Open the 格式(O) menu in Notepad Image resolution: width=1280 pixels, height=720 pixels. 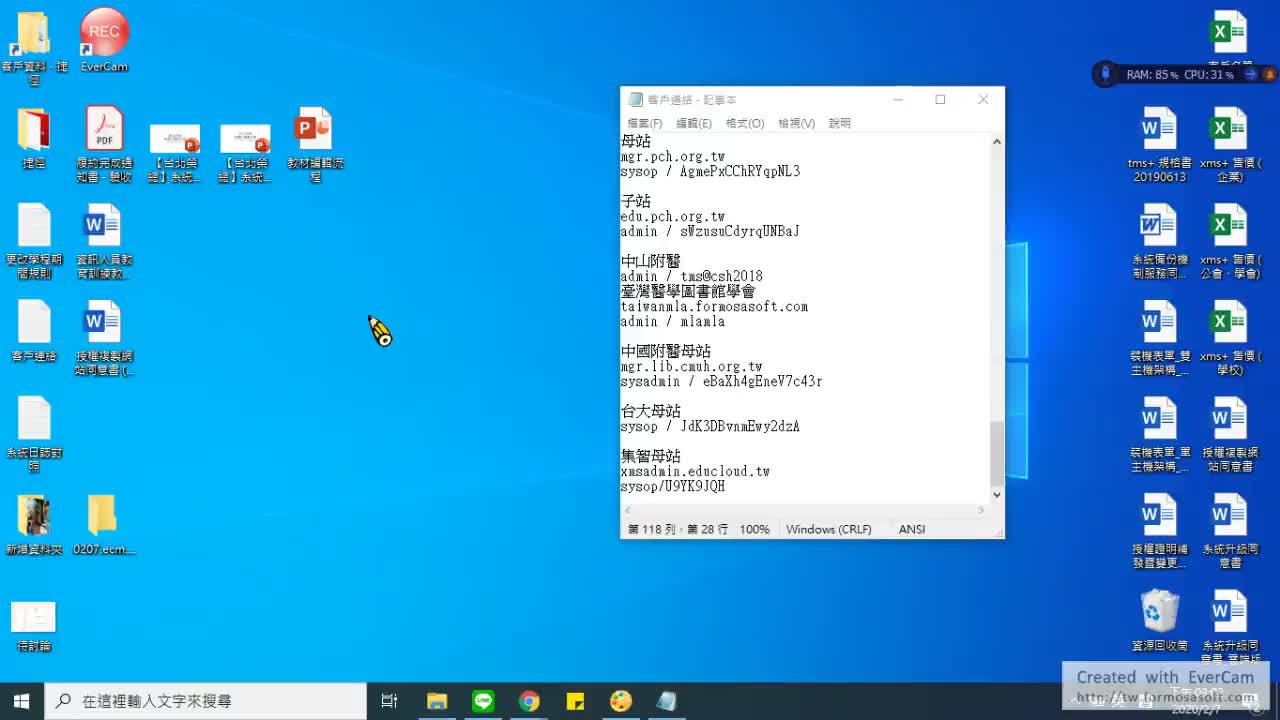coord(744,123)
